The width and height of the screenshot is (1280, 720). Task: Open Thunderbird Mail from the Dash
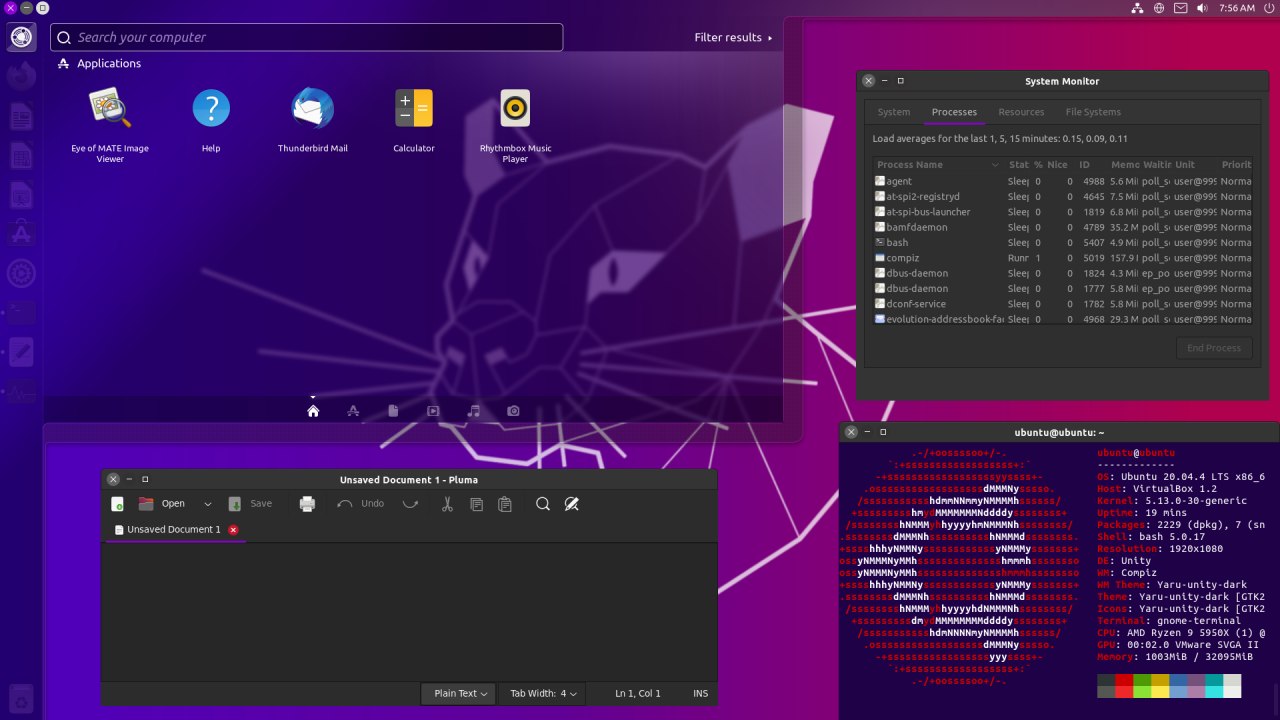click(312, 109)
